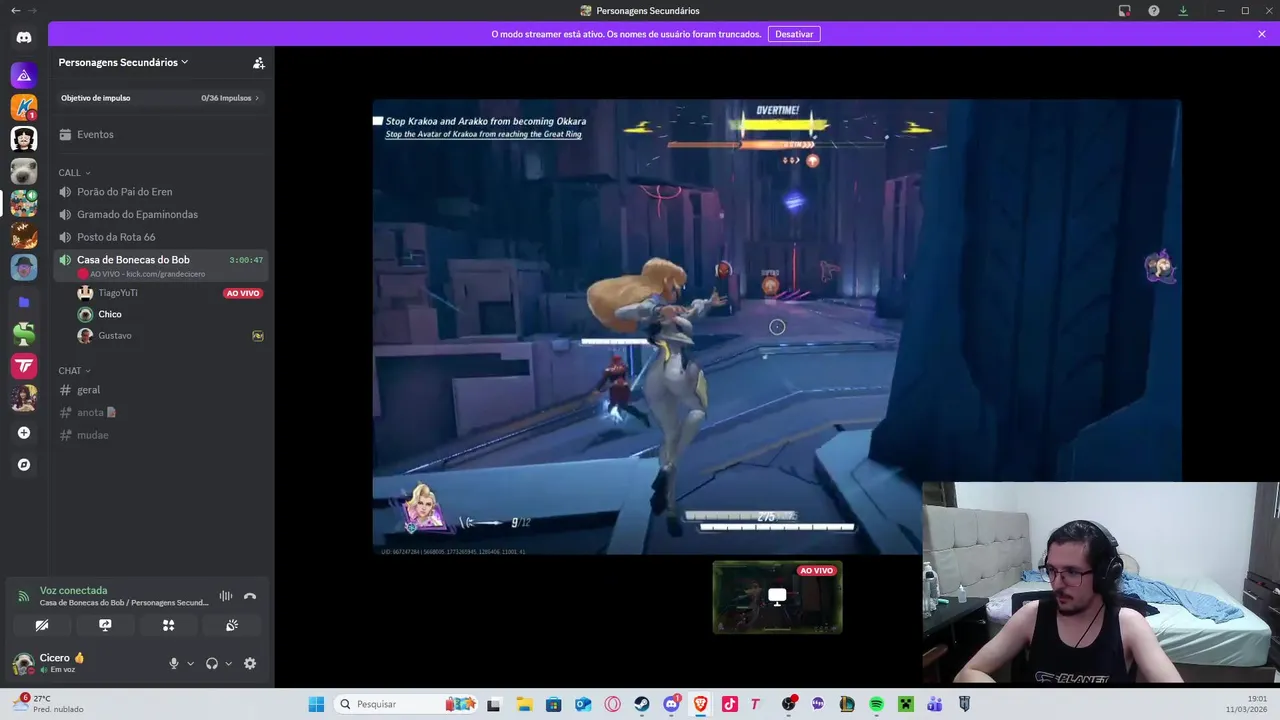The width and height of the screenshot is (1280, 720).
Task: Expand the Objetivo de impulso boost arrow
Action: tap(257, 98)
